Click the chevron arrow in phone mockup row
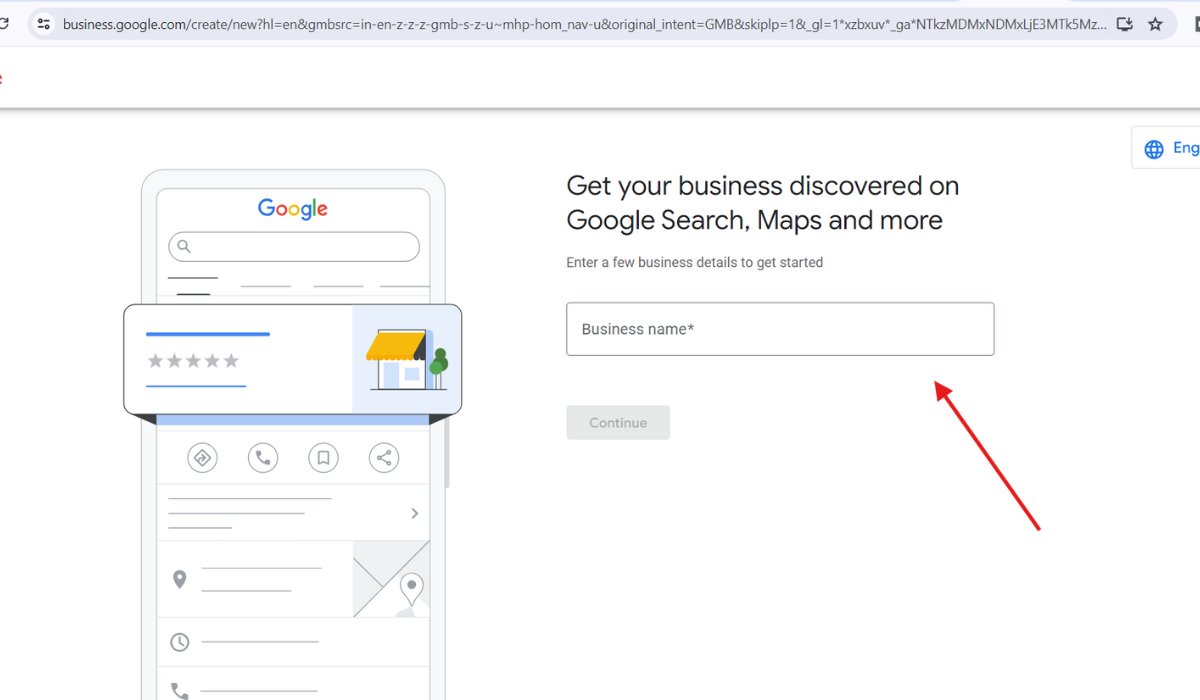Image resolution: width=1200 pixels, height=700 pixels. (414, 513)
